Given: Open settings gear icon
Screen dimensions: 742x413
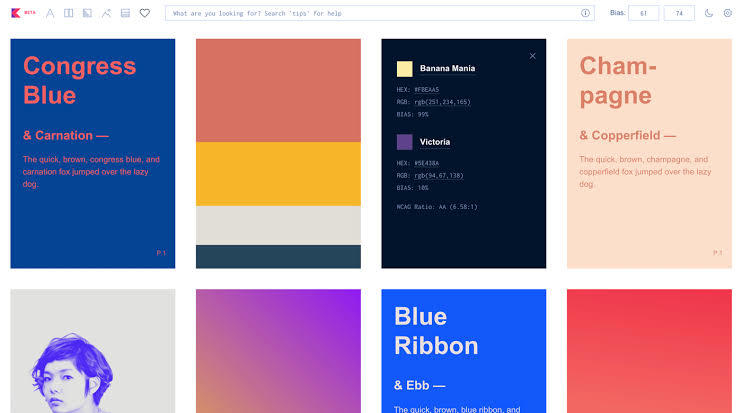Looking at the screenshot, I should (727, 13).
